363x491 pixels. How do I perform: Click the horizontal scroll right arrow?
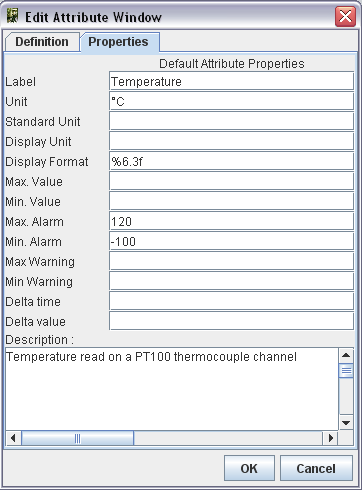(x=330, y=438)
